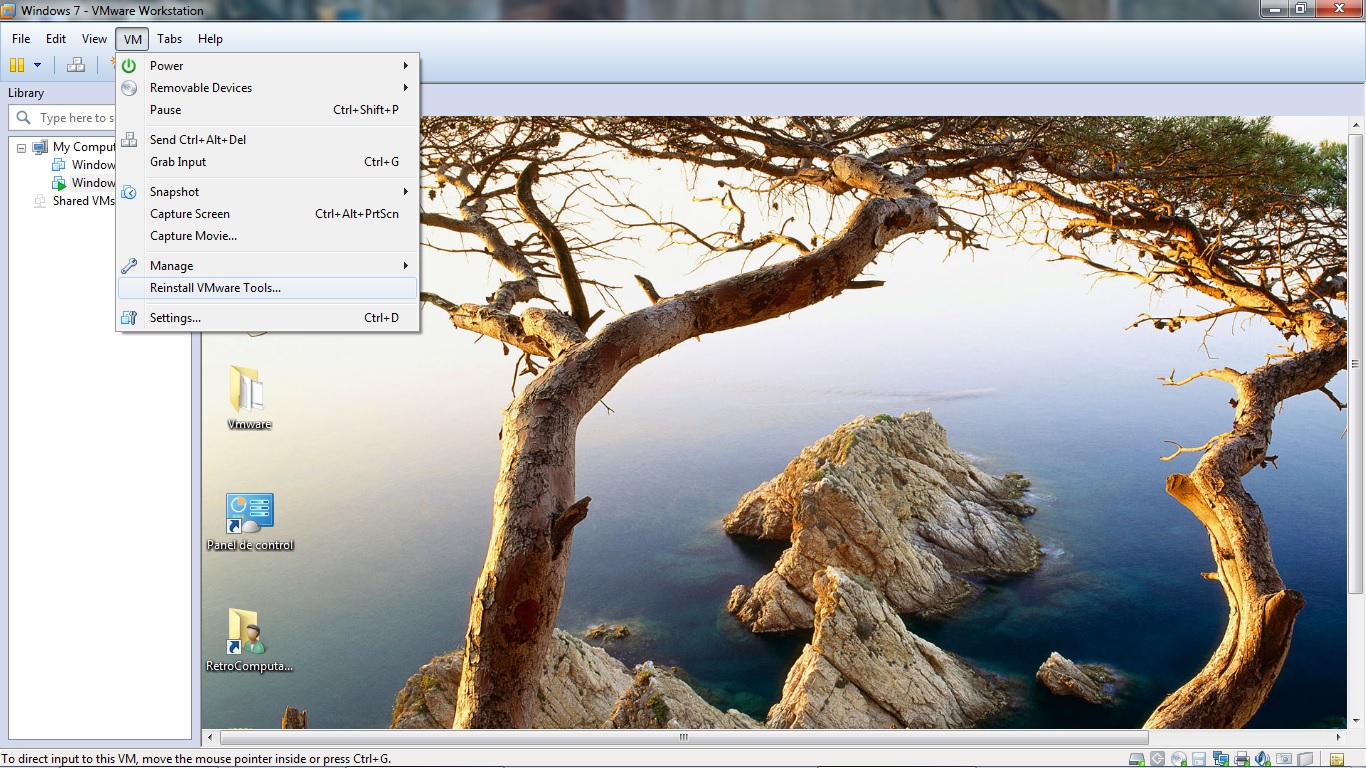Click the 'To direct input to this VM' status text
The height and width of the screenshot is (768, 1366).
point(195,759)
